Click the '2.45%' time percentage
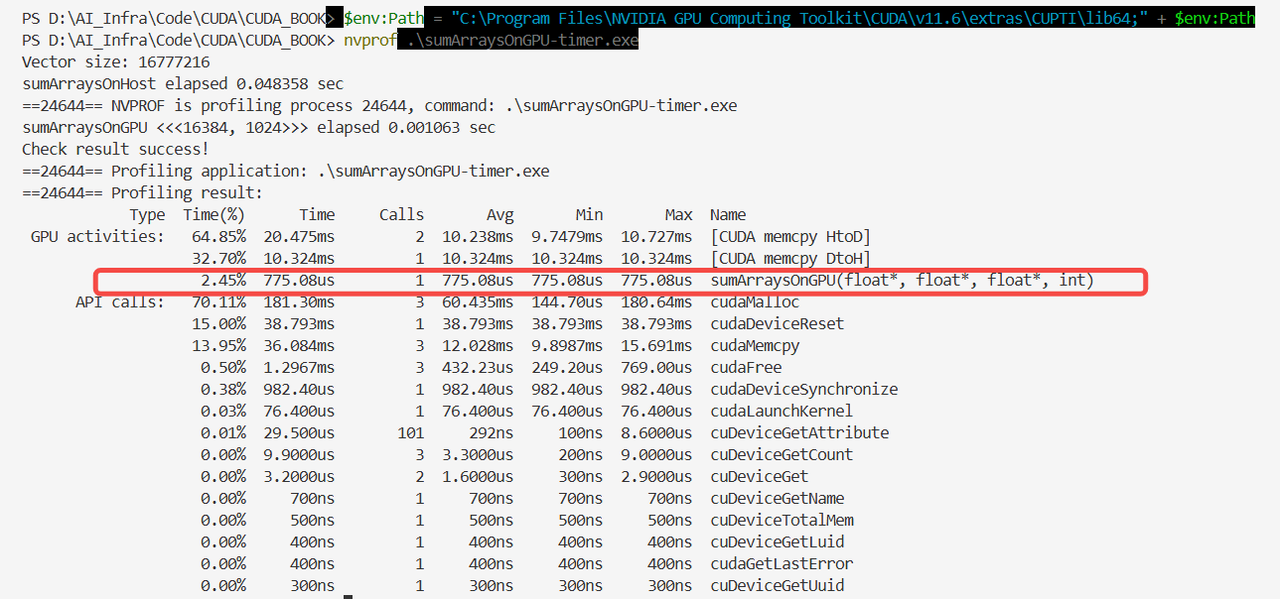Viewport: 1280px width, 599px height. (223, 280)
